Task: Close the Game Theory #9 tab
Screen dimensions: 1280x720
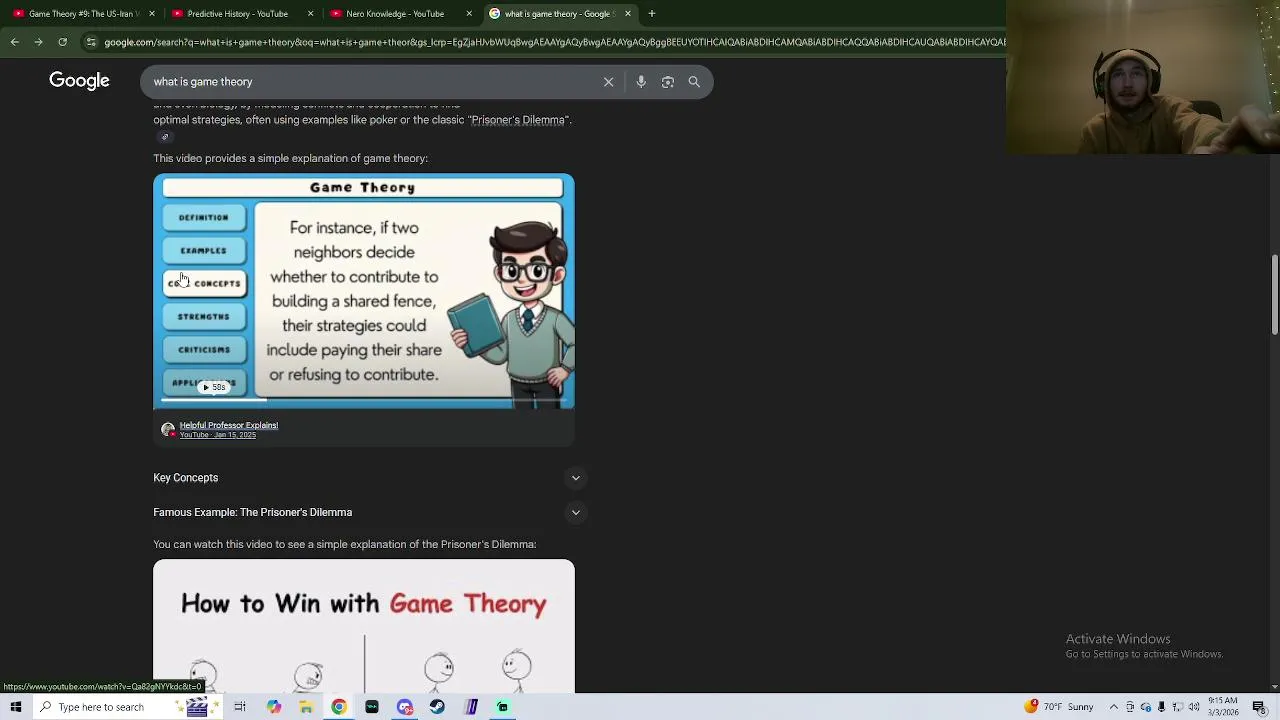Action: [152, 14]
